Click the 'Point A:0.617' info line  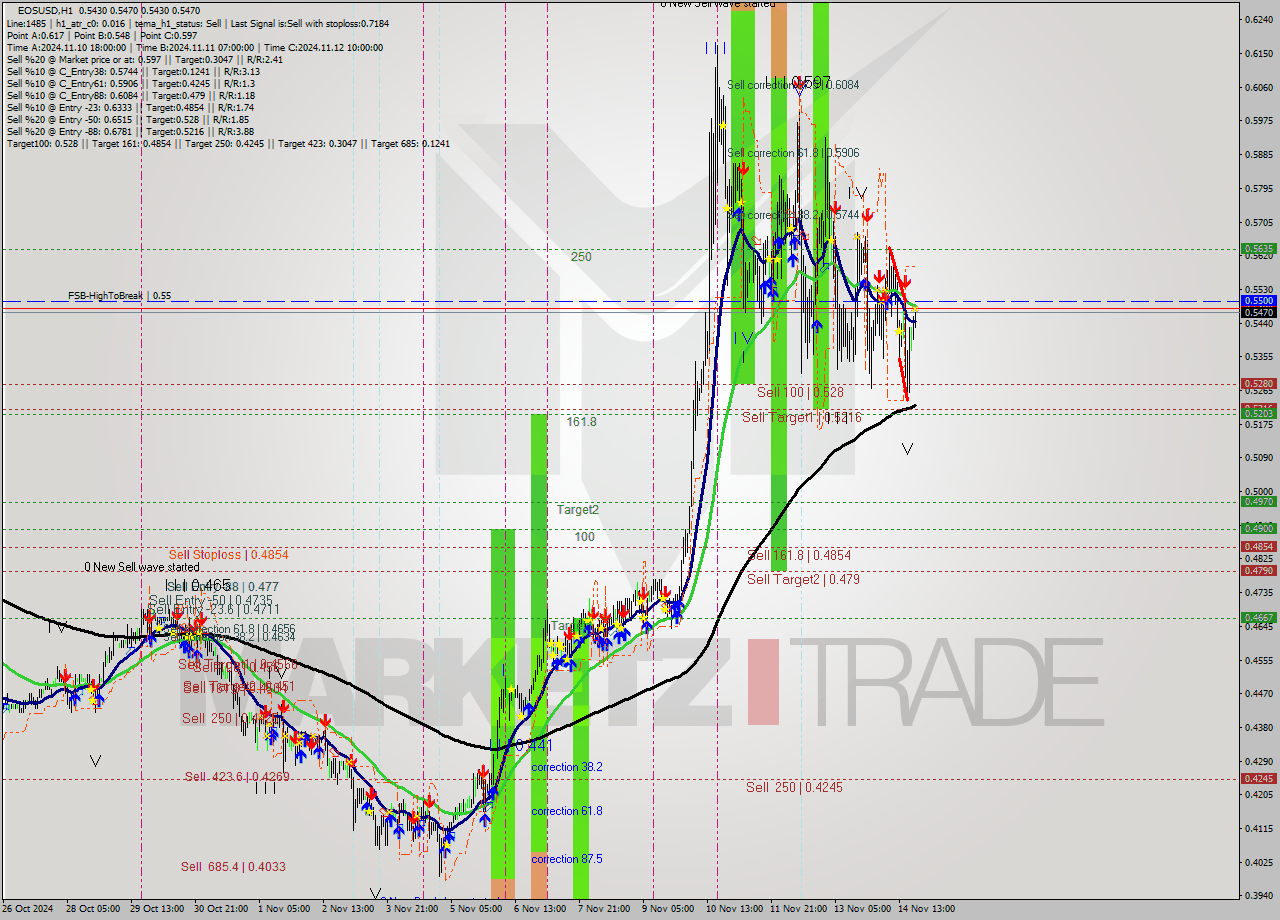(36, 35)
